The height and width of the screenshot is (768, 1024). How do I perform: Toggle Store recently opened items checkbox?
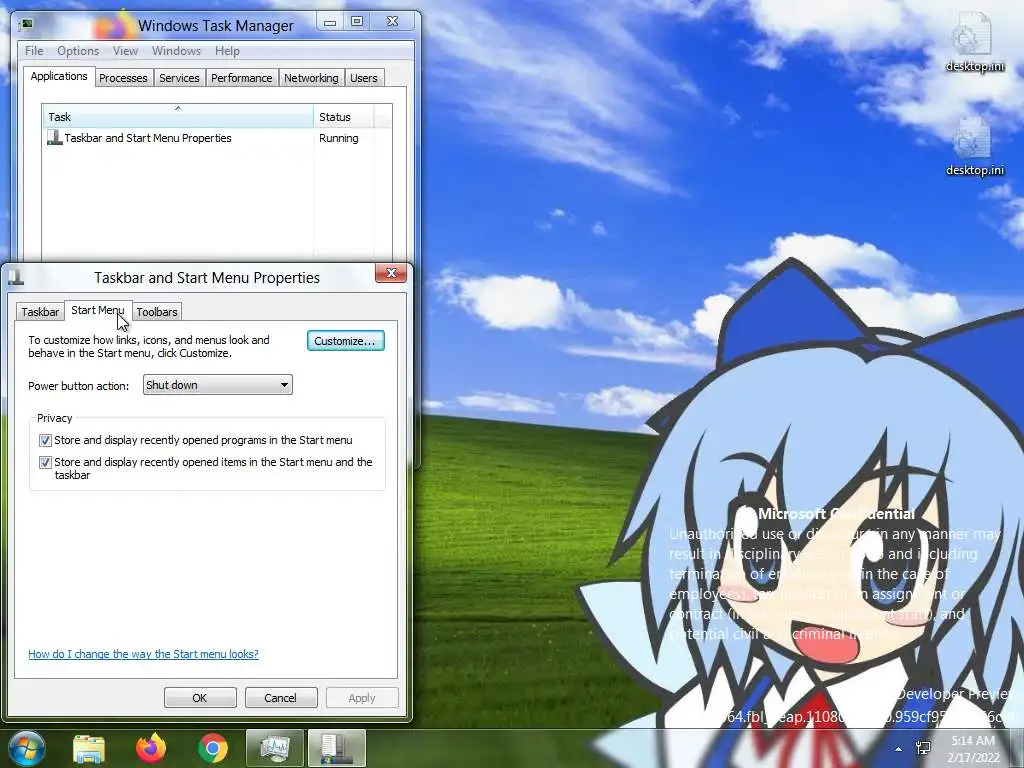click(x=45, y=462)
